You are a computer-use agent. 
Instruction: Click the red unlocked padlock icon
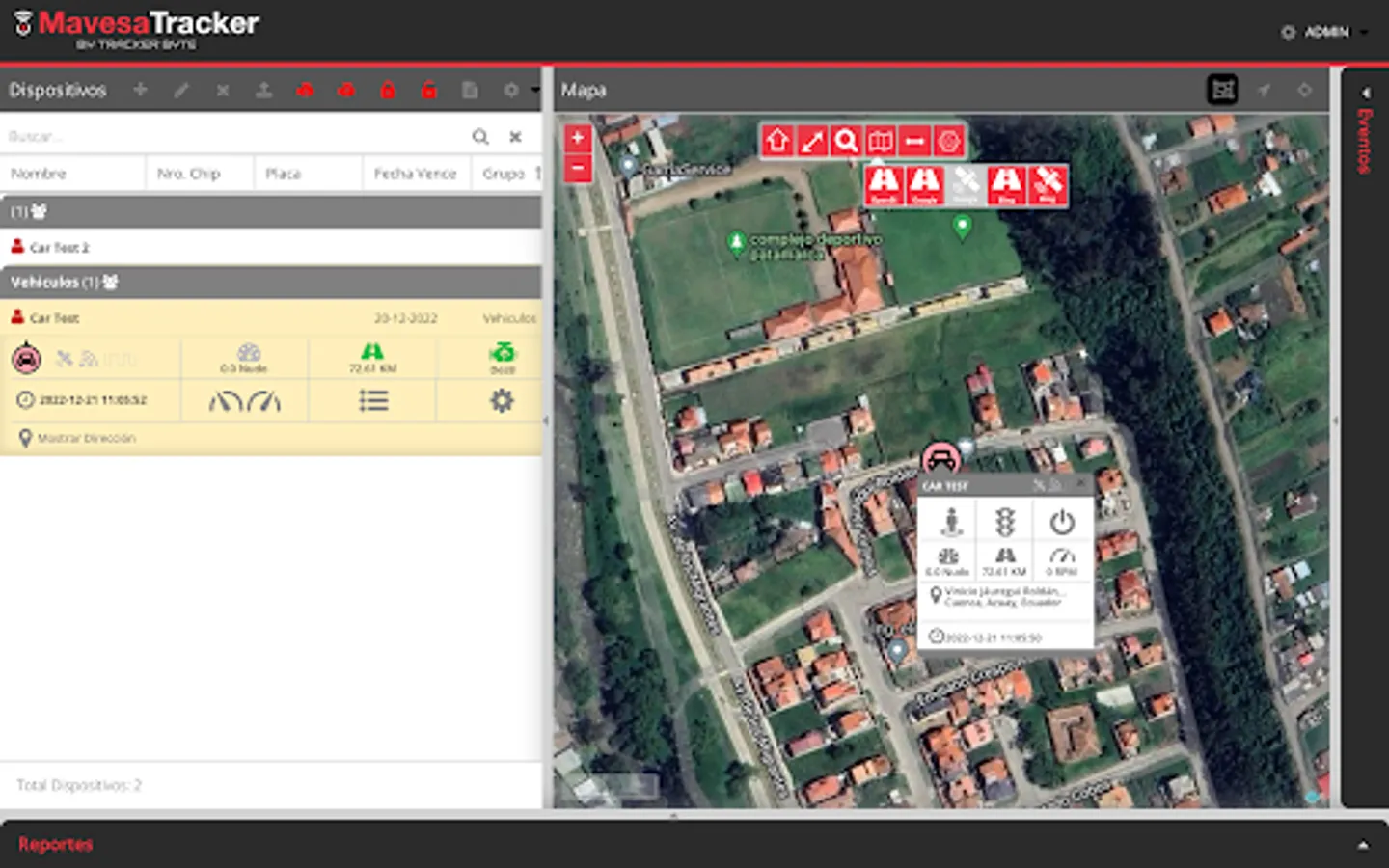429,90
